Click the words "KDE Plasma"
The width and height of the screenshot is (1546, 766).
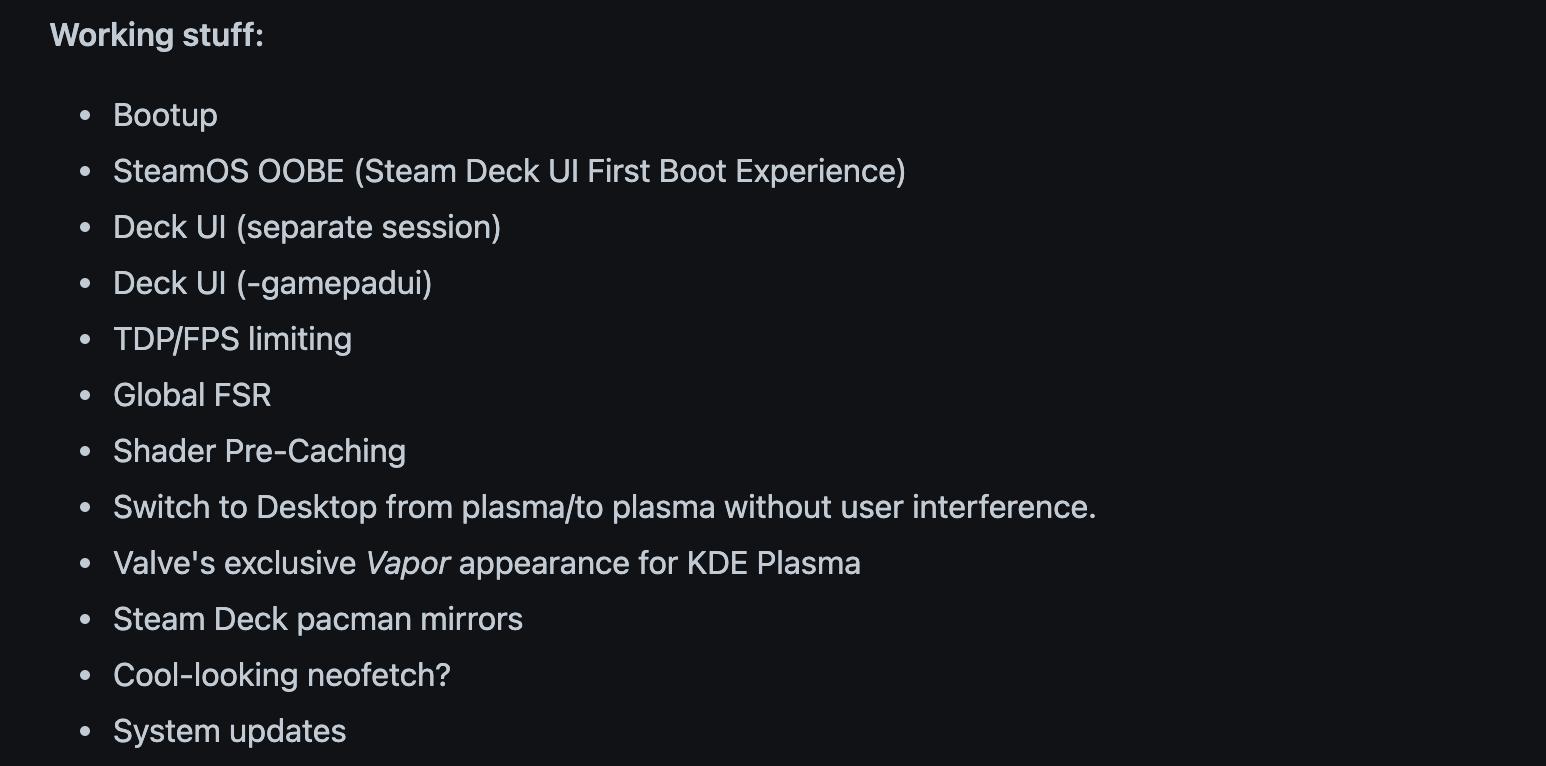tap(773, 563)
